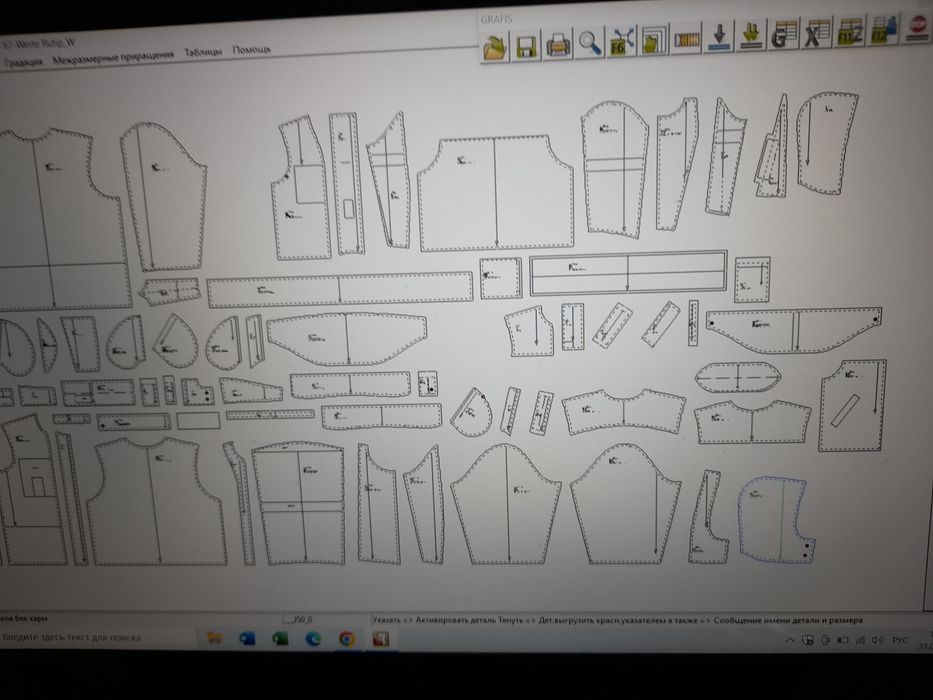Viewport: 933px width, 700px height.
Task: Open the Градация menu
Action: coord(23,62)
